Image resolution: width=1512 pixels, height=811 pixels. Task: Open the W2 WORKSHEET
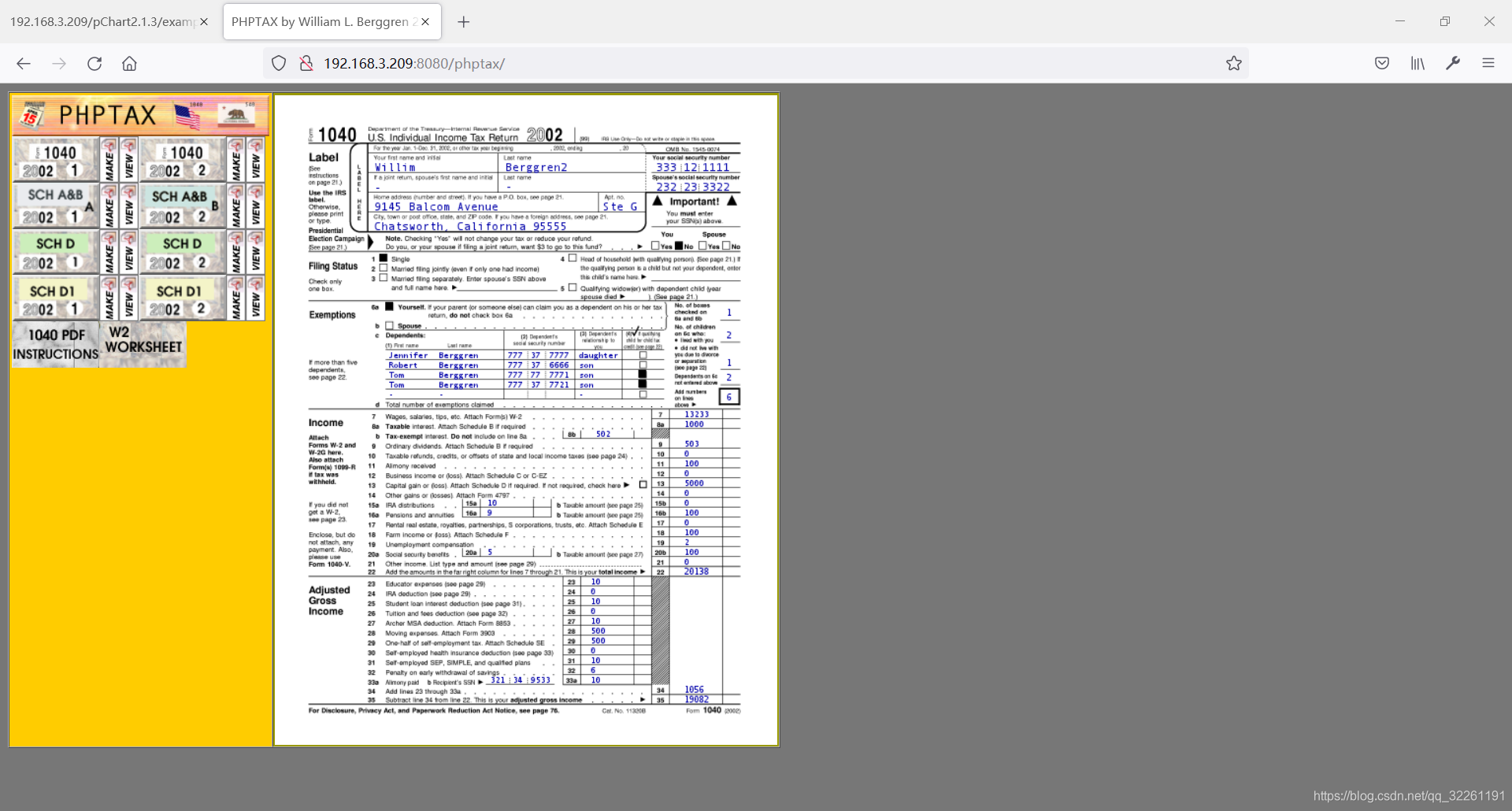143,344
